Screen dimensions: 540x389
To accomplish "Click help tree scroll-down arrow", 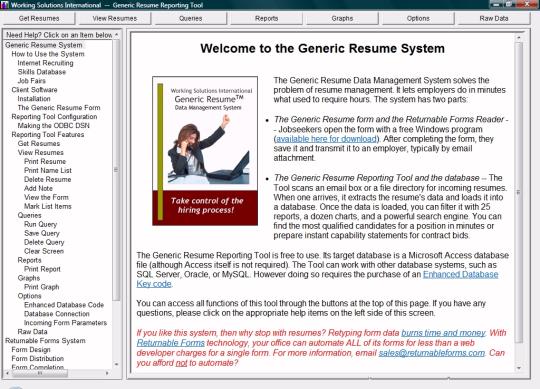I will coord(116,364).
